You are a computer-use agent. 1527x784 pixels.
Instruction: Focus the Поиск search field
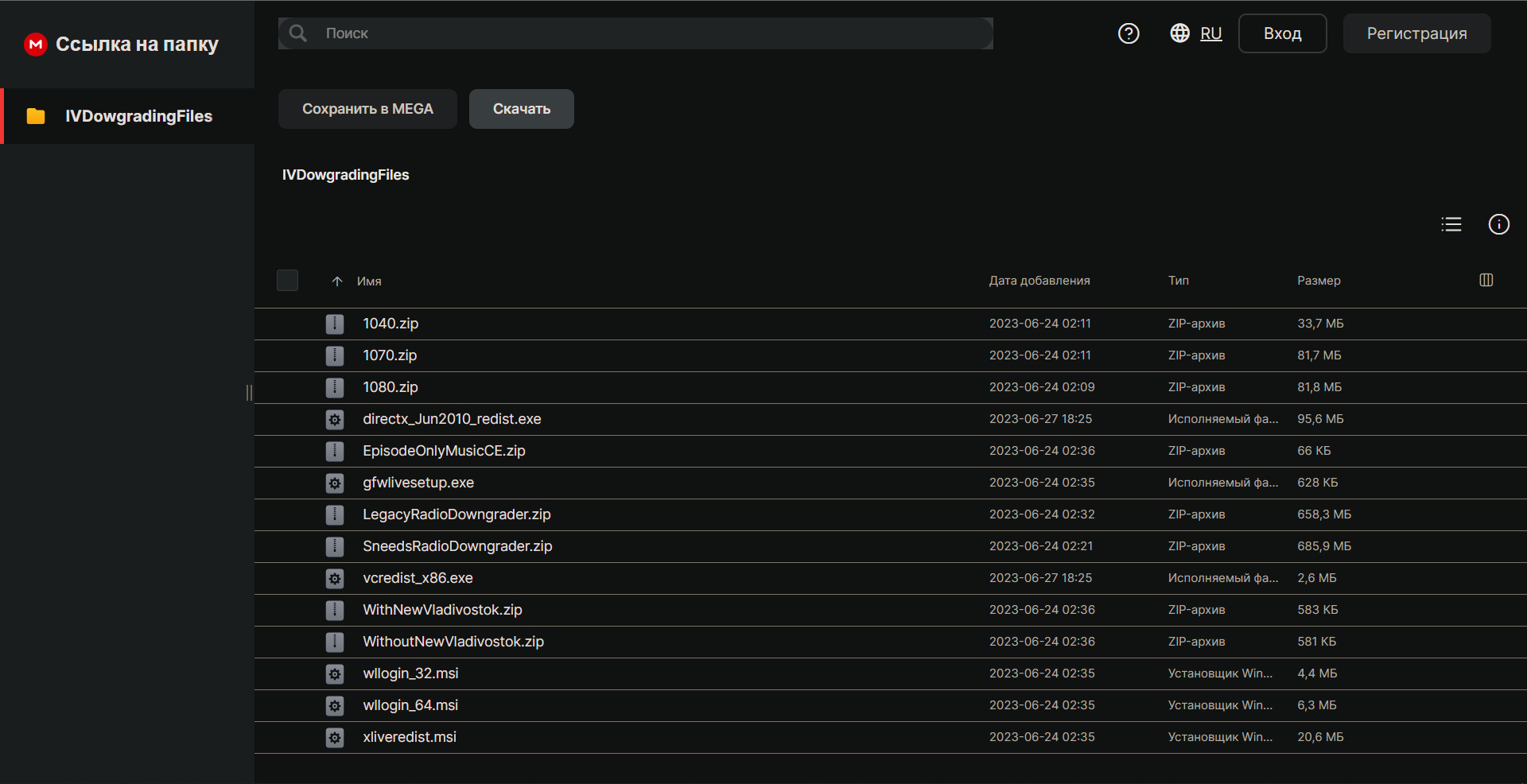point(635,33)
